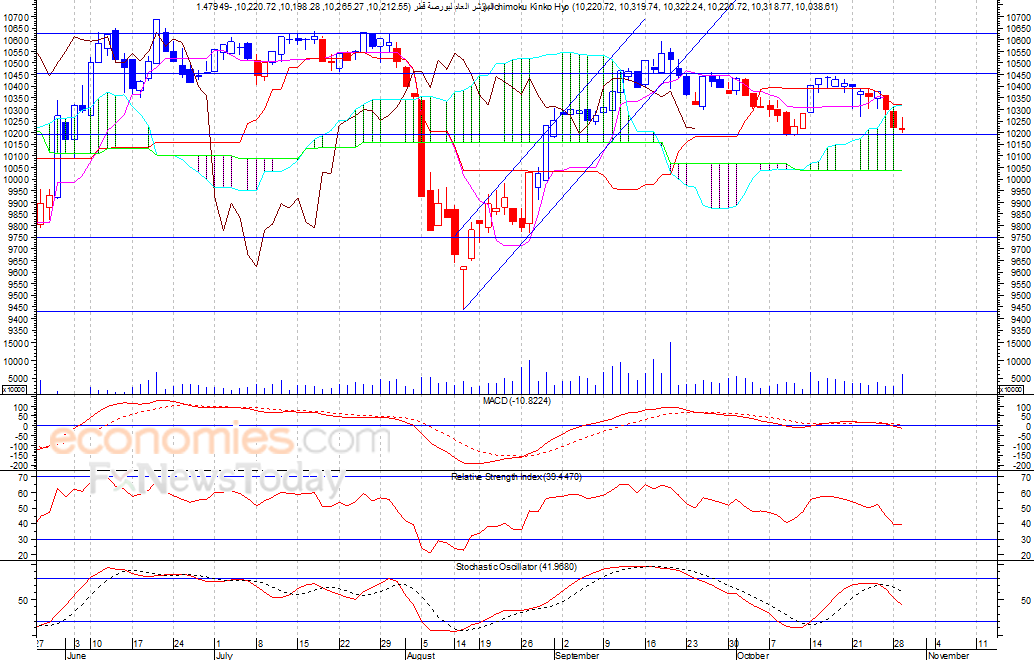Select the Stochastic Oscillator label
The image size is (1034, 660).
click(x=516, y=566)
